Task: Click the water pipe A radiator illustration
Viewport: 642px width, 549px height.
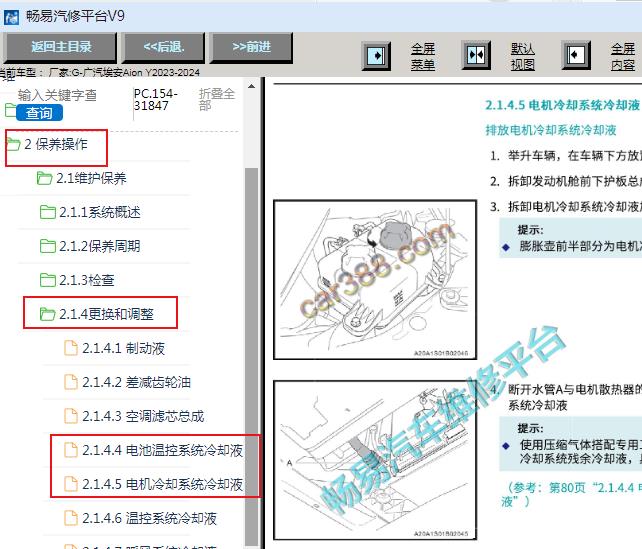Action: [x=375, y=461]
